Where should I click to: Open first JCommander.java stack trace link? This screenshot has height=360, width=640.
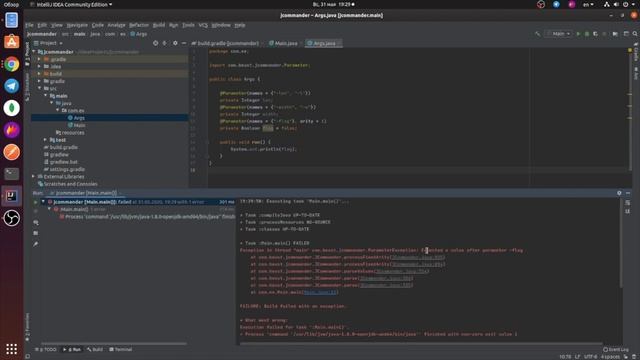tap(417, 257)
